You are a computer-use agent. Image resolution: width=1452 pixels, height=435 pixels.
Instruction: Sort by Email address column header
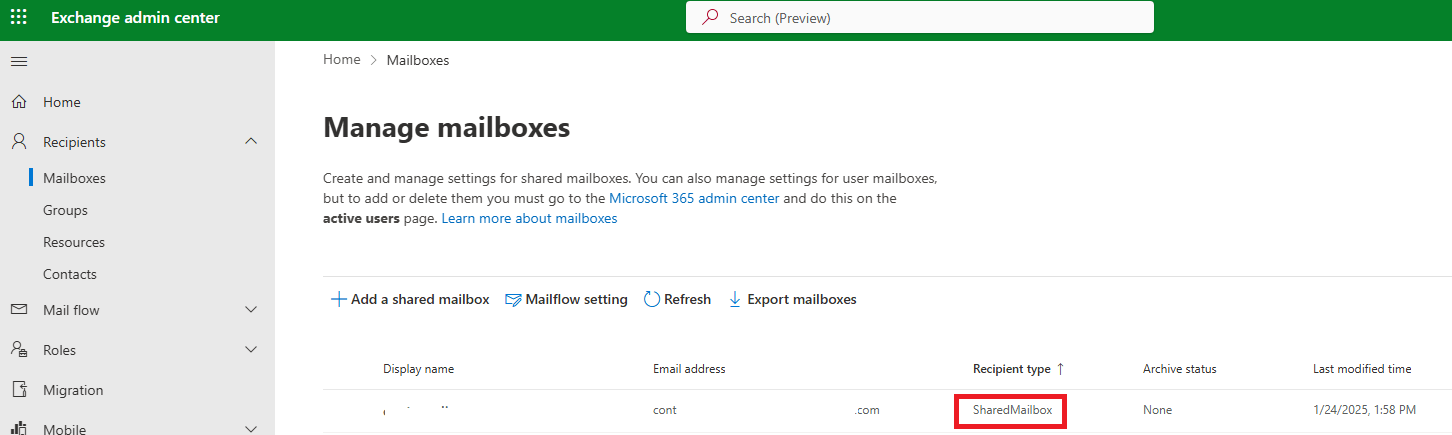pyautogui.click(x=689, y=369)
